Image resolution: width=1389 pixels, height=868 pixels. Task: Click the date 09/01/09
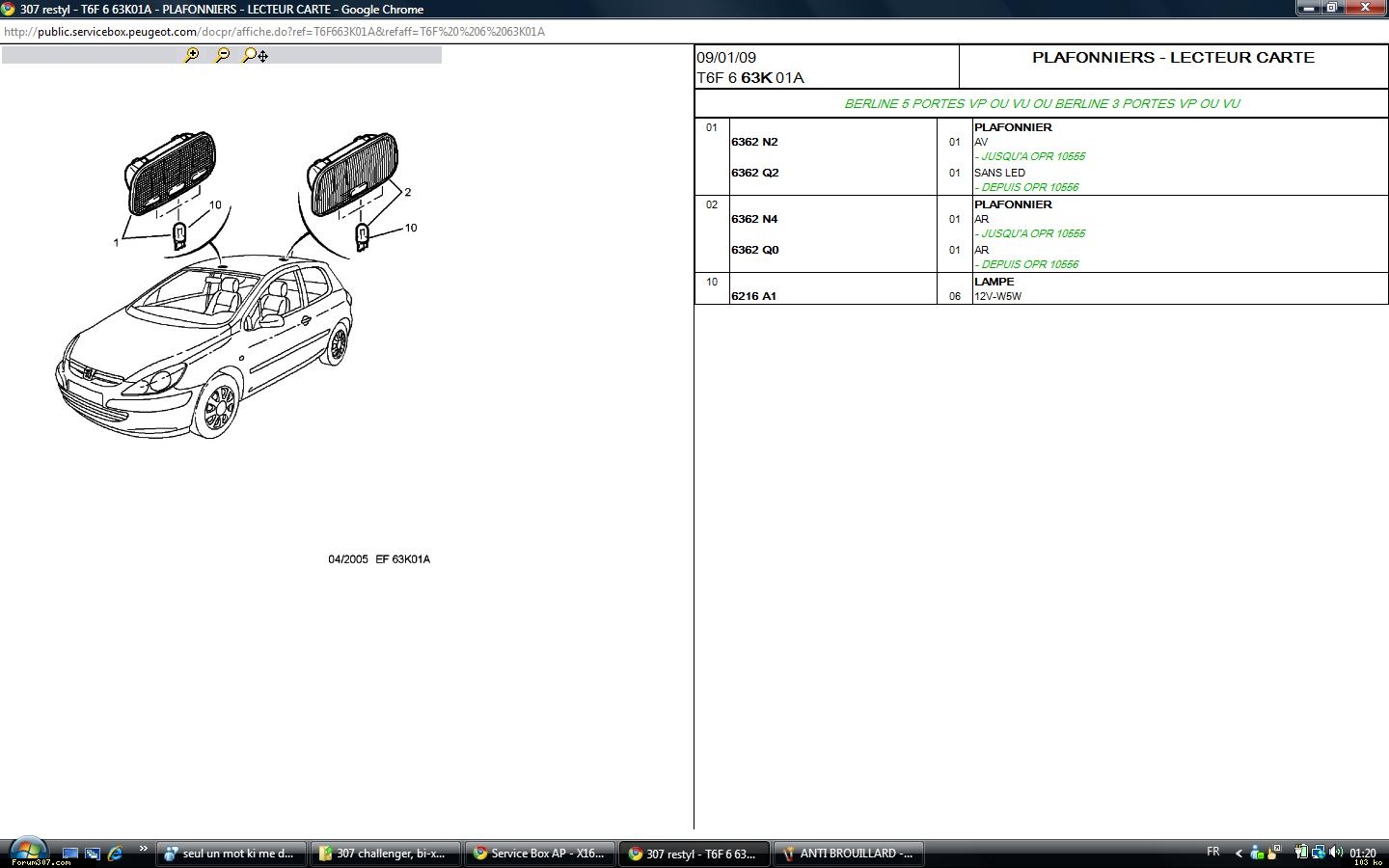coord(726,58)
